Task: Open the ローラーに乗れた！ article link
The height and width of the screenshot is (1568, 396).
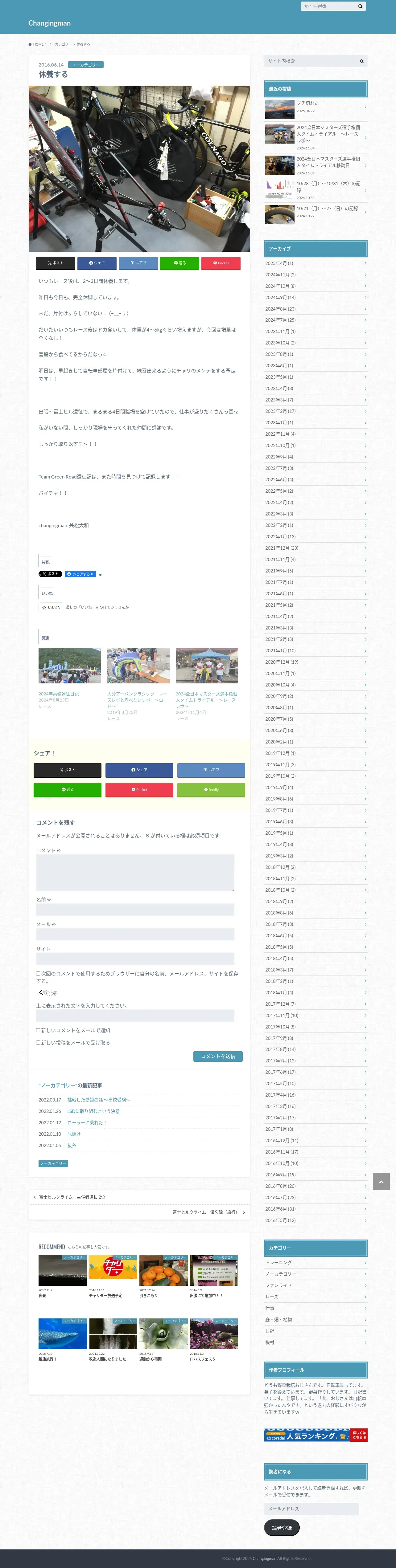Action: [x=87, y=1122]
